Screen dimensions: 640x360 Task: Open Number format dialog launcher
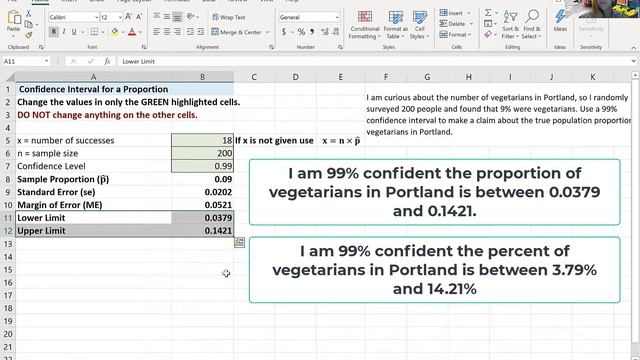click(x=340, y=47)
